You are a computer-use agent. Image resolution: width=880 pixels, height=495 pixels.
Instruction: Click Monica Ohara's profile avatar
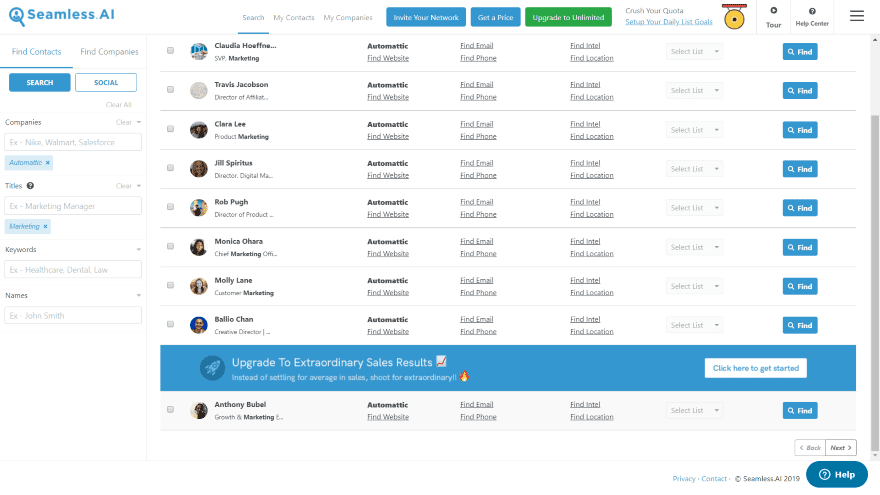[x=199, y=247]
